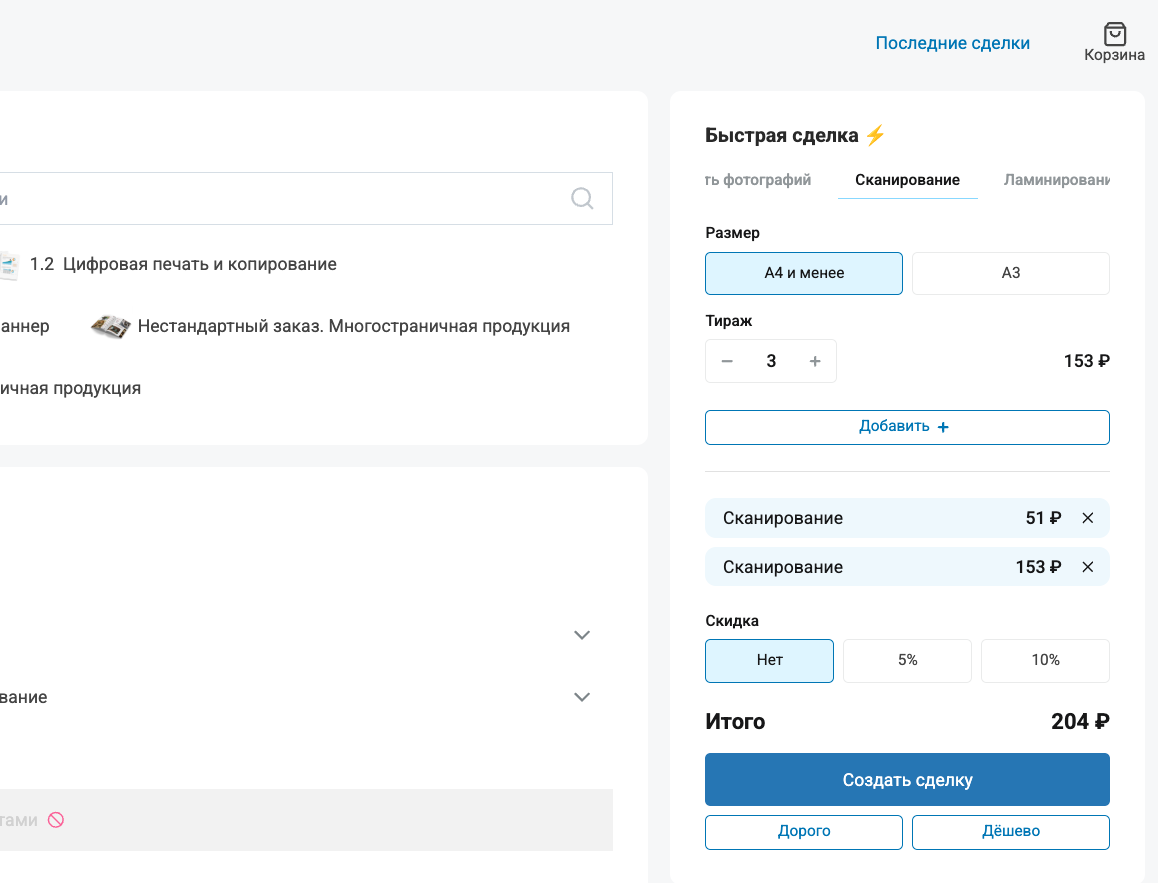Open Последние сделки link

[952, 42]
